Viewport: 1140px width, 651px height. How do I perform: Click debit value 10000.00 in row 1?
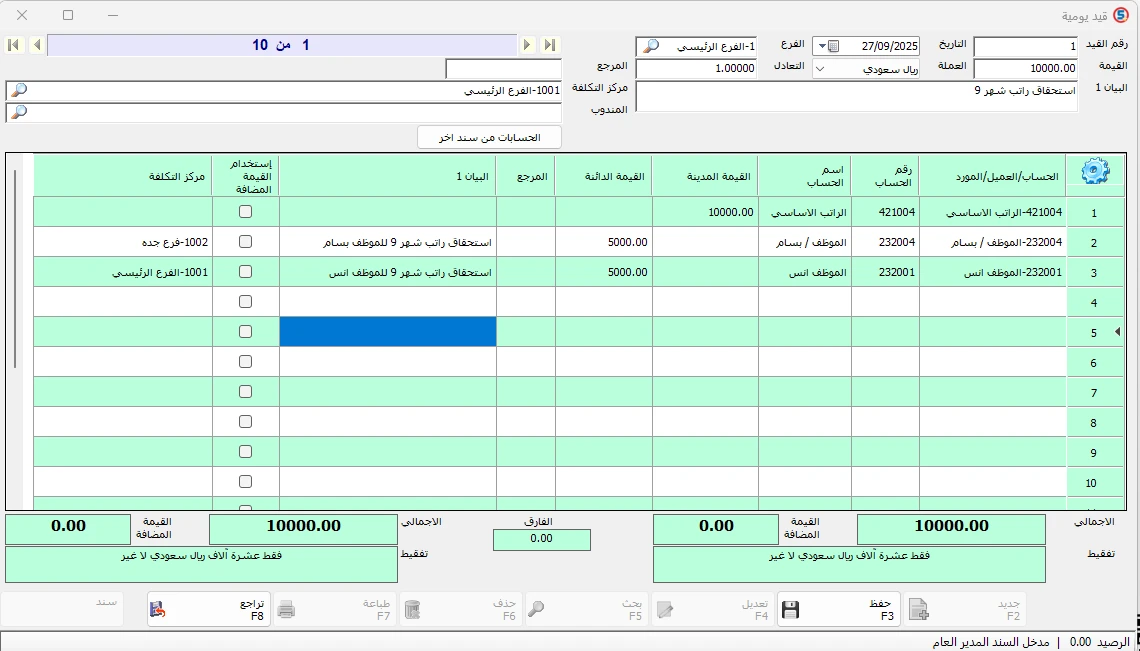[705, 212]
